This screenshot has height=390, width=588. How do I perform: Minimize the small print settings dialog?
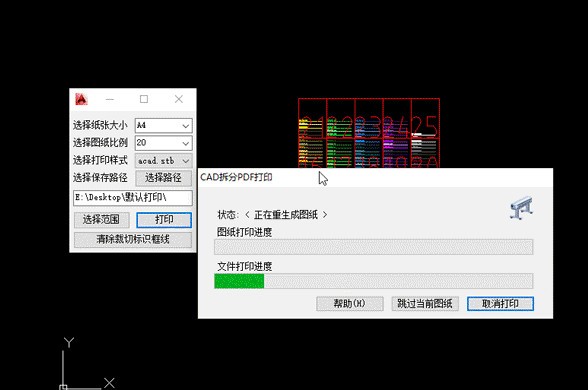110,99
